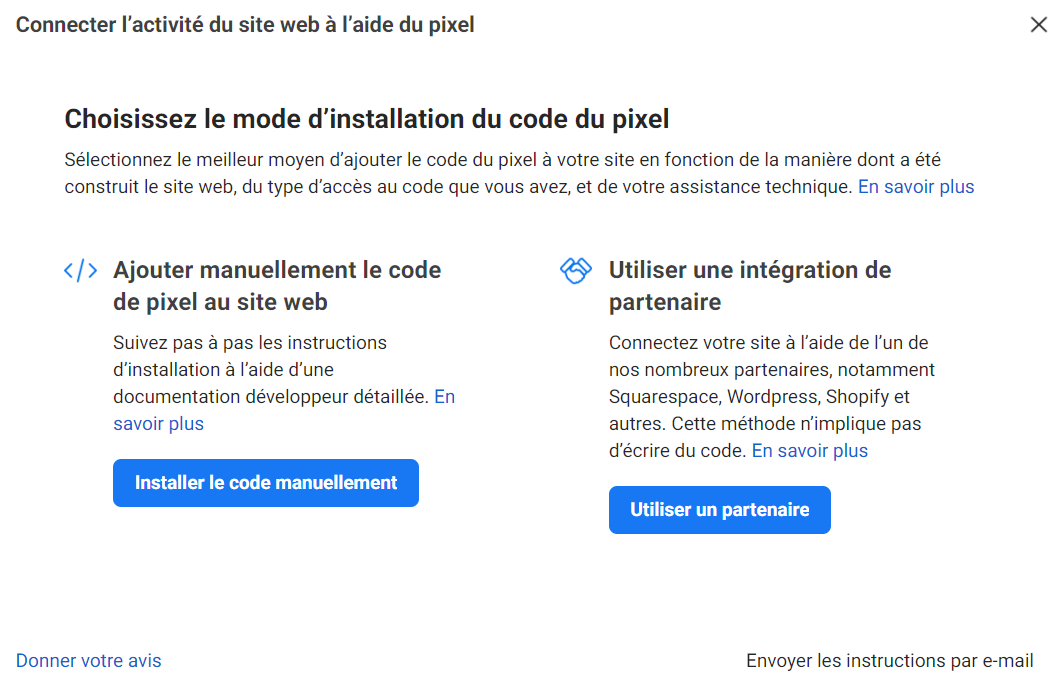Open En savoir plus under manual installation
Screen dimensions: 1057x684
(158, 424)
